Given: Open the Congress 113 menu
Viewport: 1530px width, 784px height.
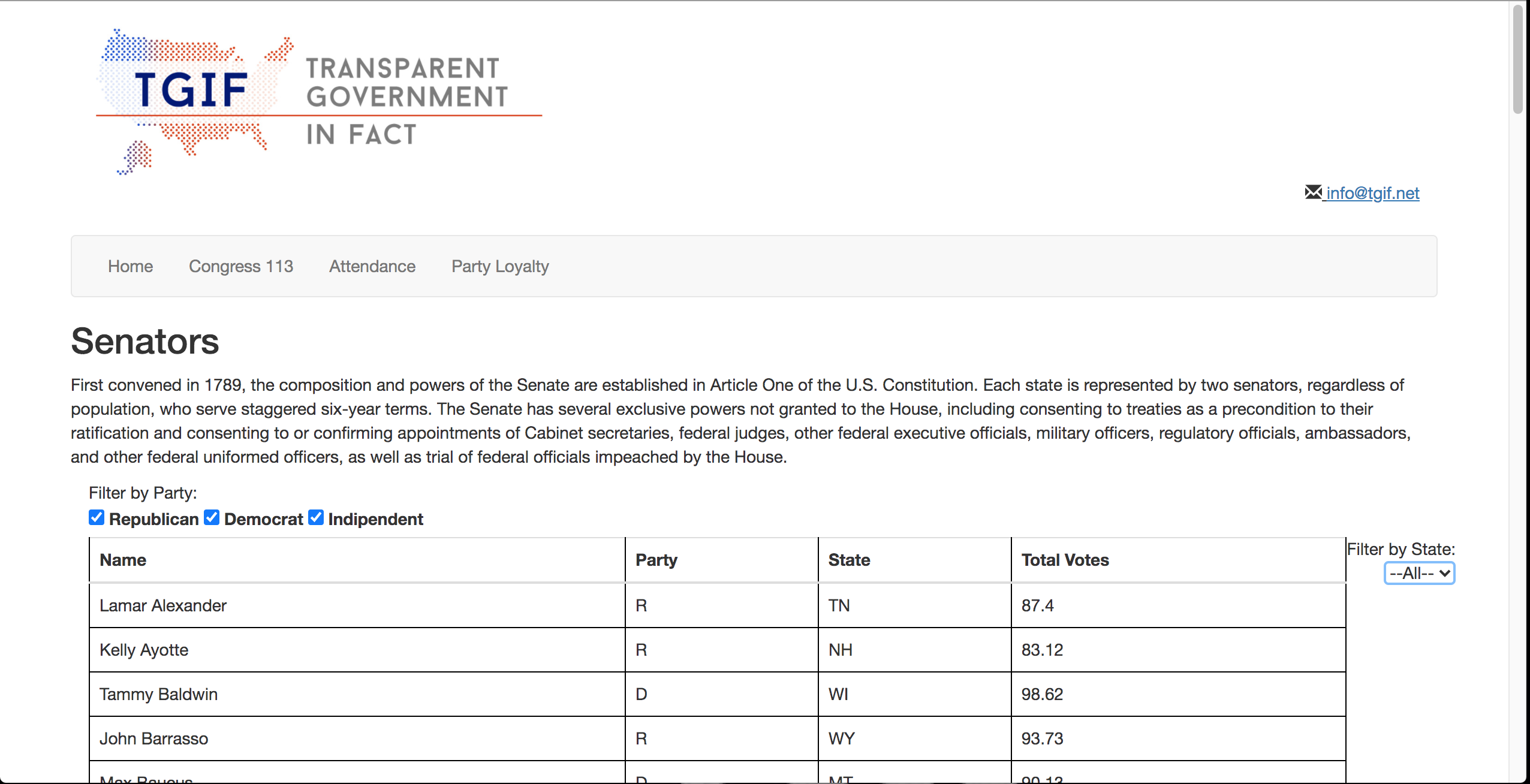Looking at the screenshot, I should 241,266.
